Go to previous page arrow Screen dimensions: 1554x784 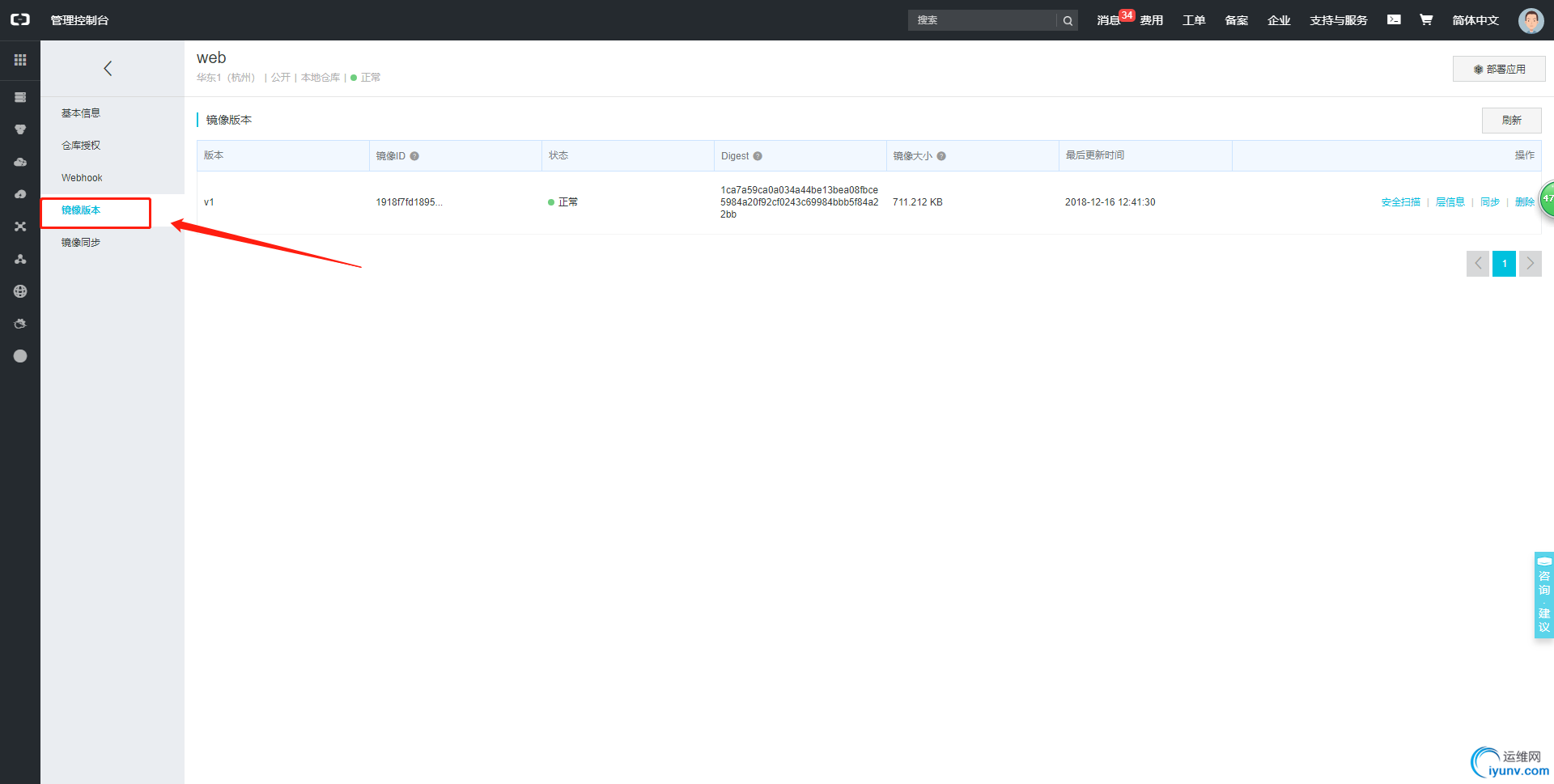pyautogui.click(x=1478, y=264)
